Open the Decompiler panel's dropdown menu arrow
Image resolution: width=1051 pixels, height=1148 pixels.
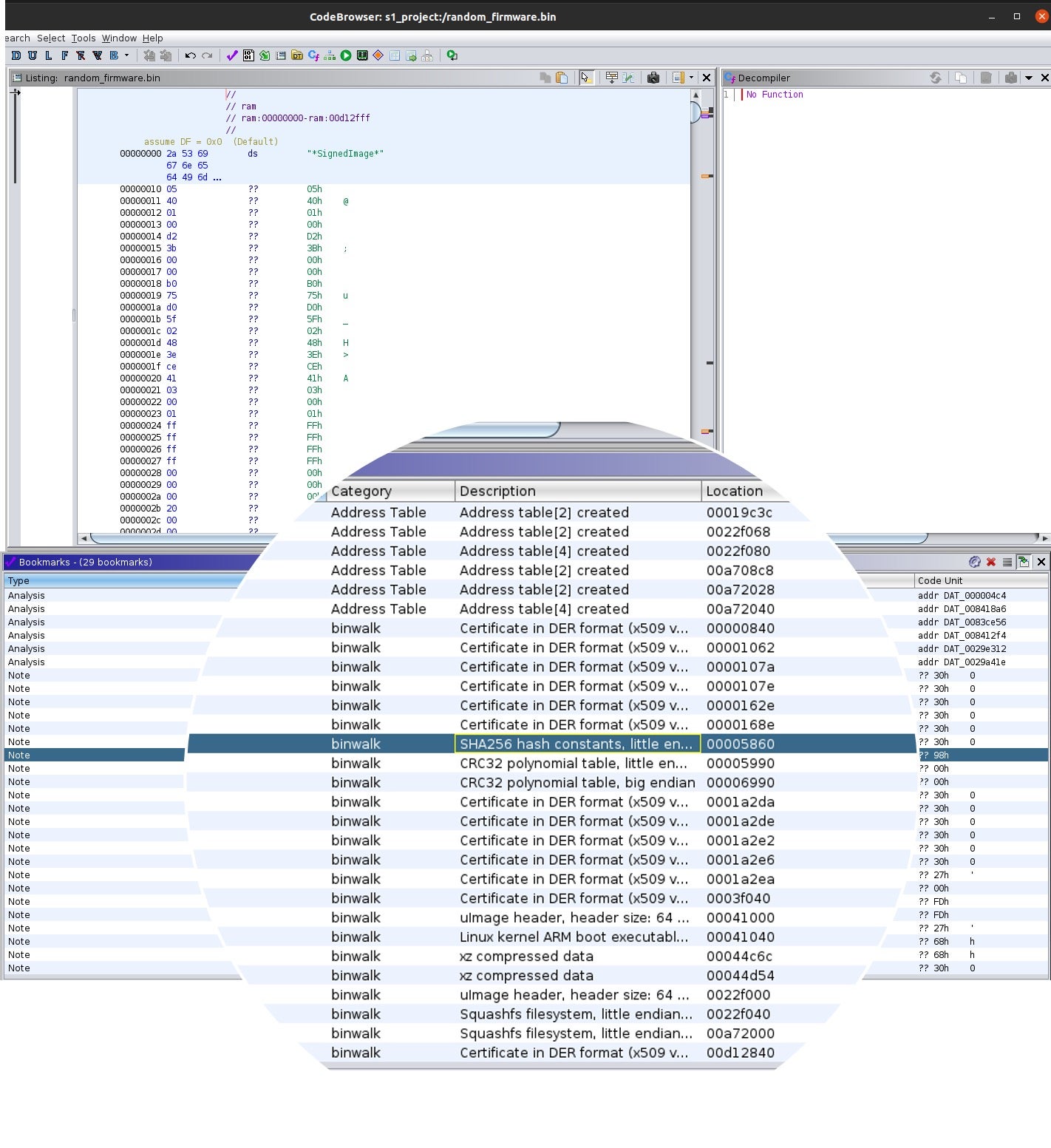(x=1028, y=78)
